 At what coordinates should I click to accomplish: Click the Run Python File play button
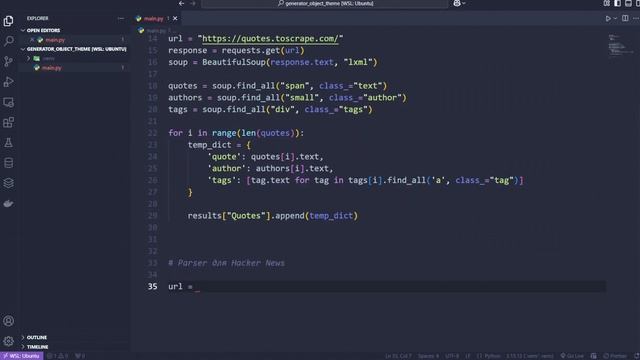(608, 18)
